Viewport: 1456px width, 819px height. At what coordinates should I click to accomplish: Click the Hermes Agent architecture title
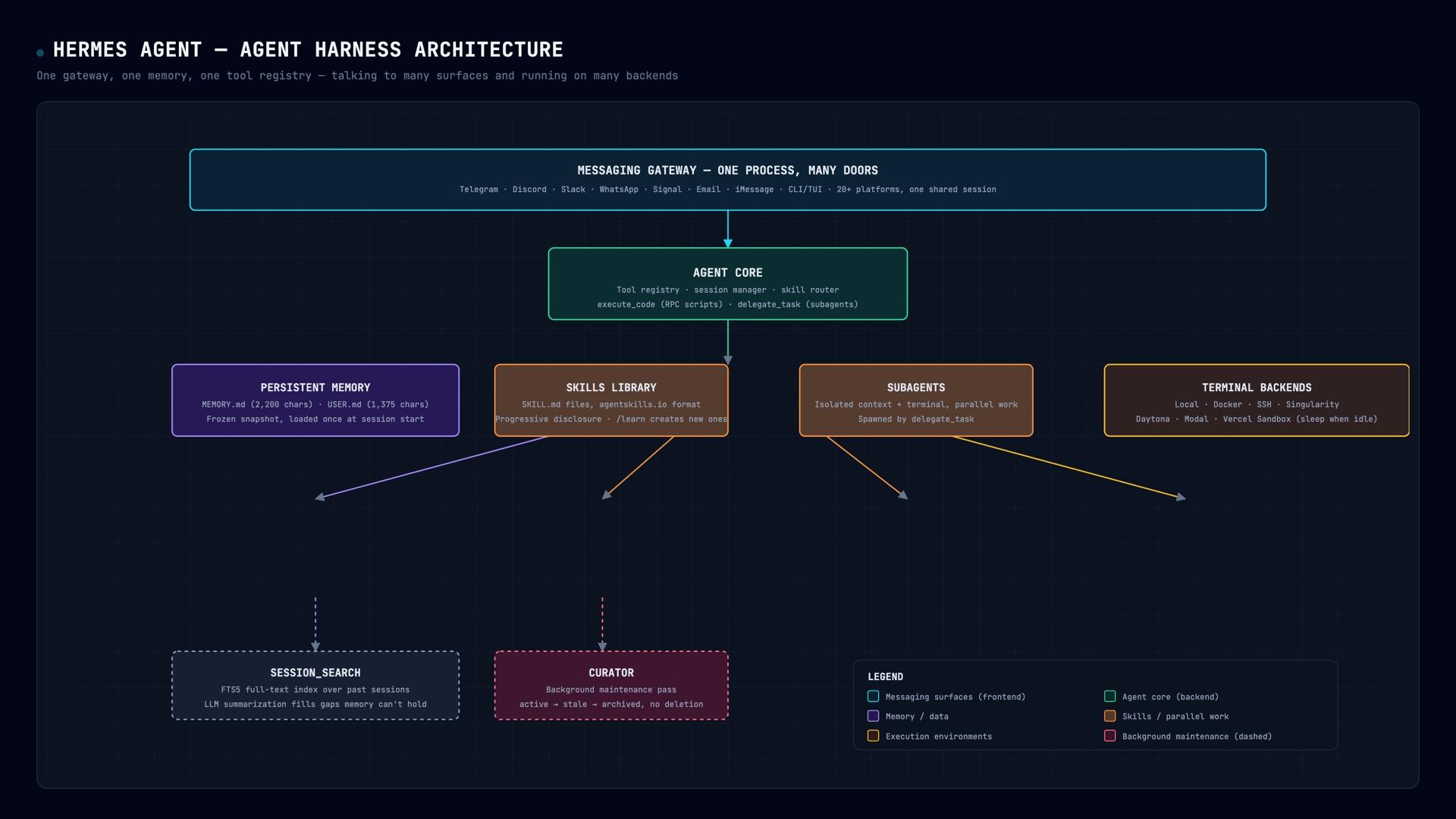308,50
